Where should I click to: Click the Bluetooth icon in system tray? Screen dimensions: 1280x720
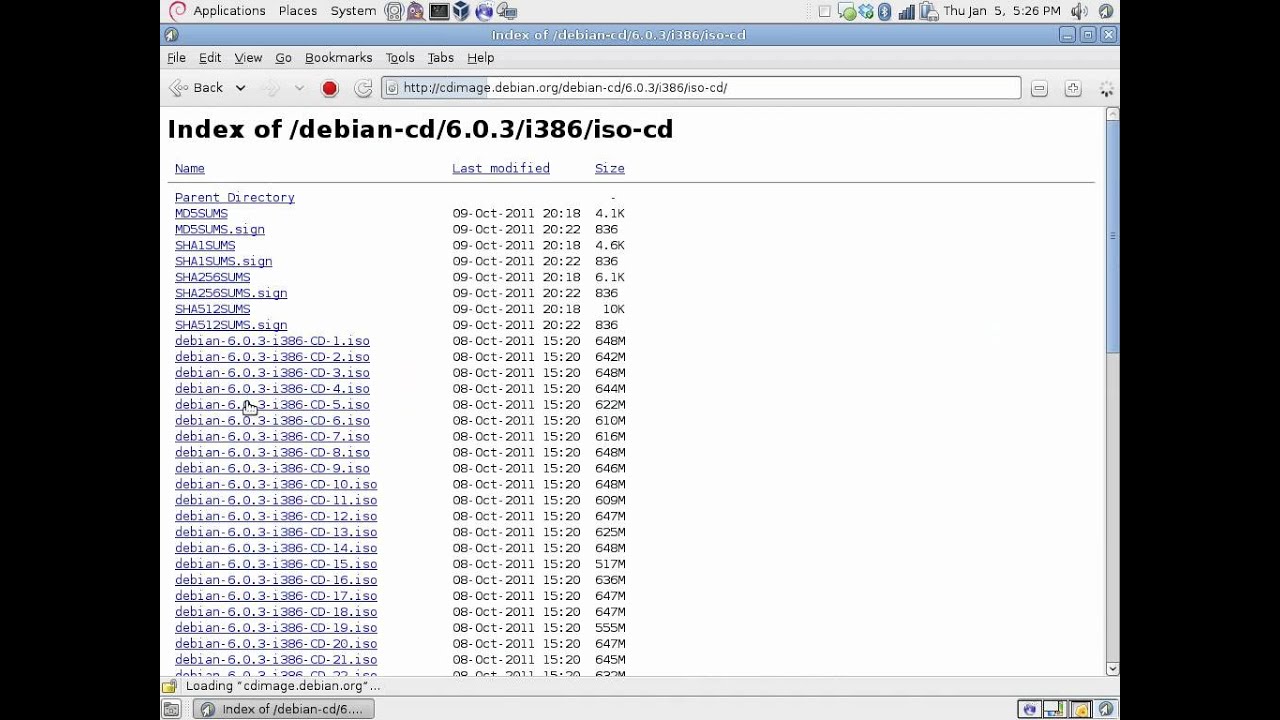pyautogui.click(x=884, y=11)
